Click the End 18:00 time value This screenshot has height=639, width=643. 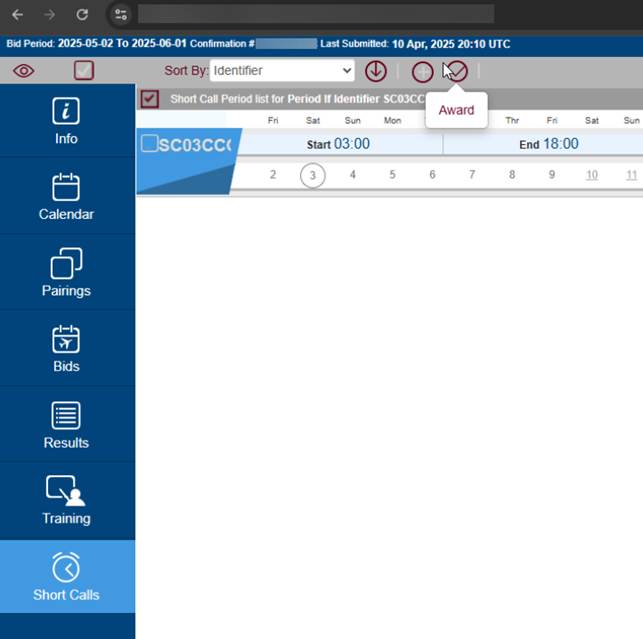(561, 144)
